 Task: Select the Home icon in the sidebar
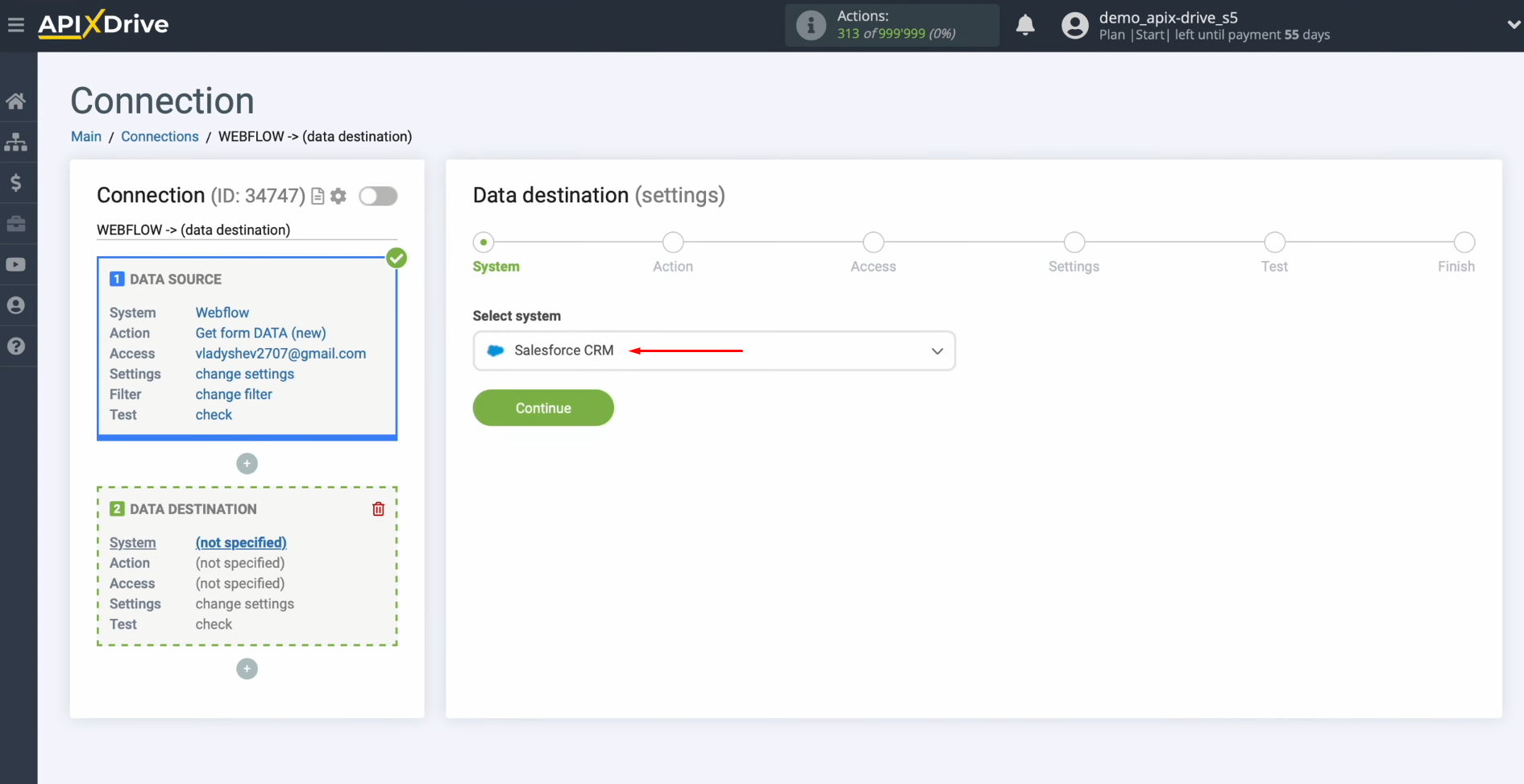tap(17, 100)
